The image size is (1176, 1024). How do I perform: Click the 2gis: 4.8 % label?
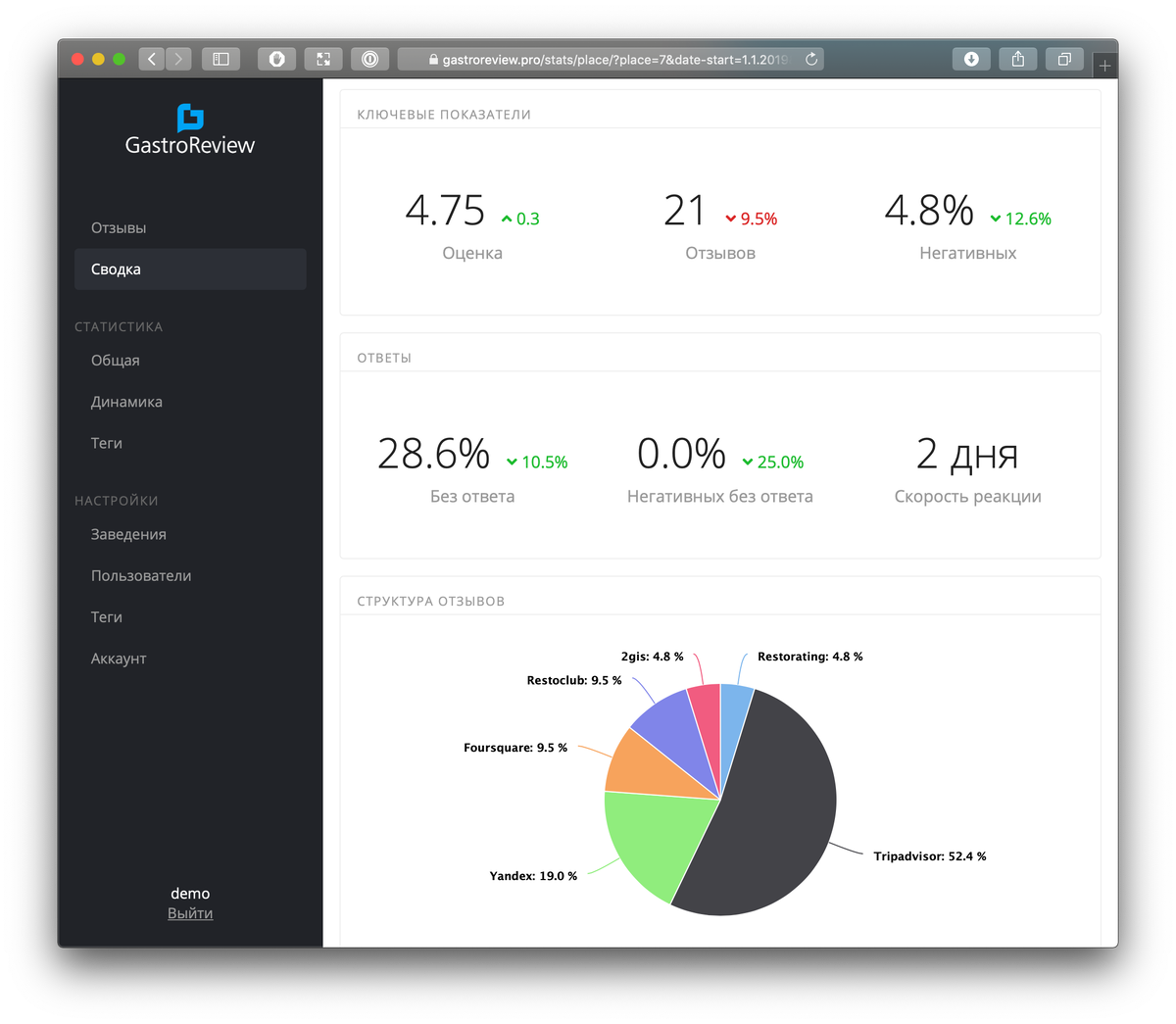653,657
